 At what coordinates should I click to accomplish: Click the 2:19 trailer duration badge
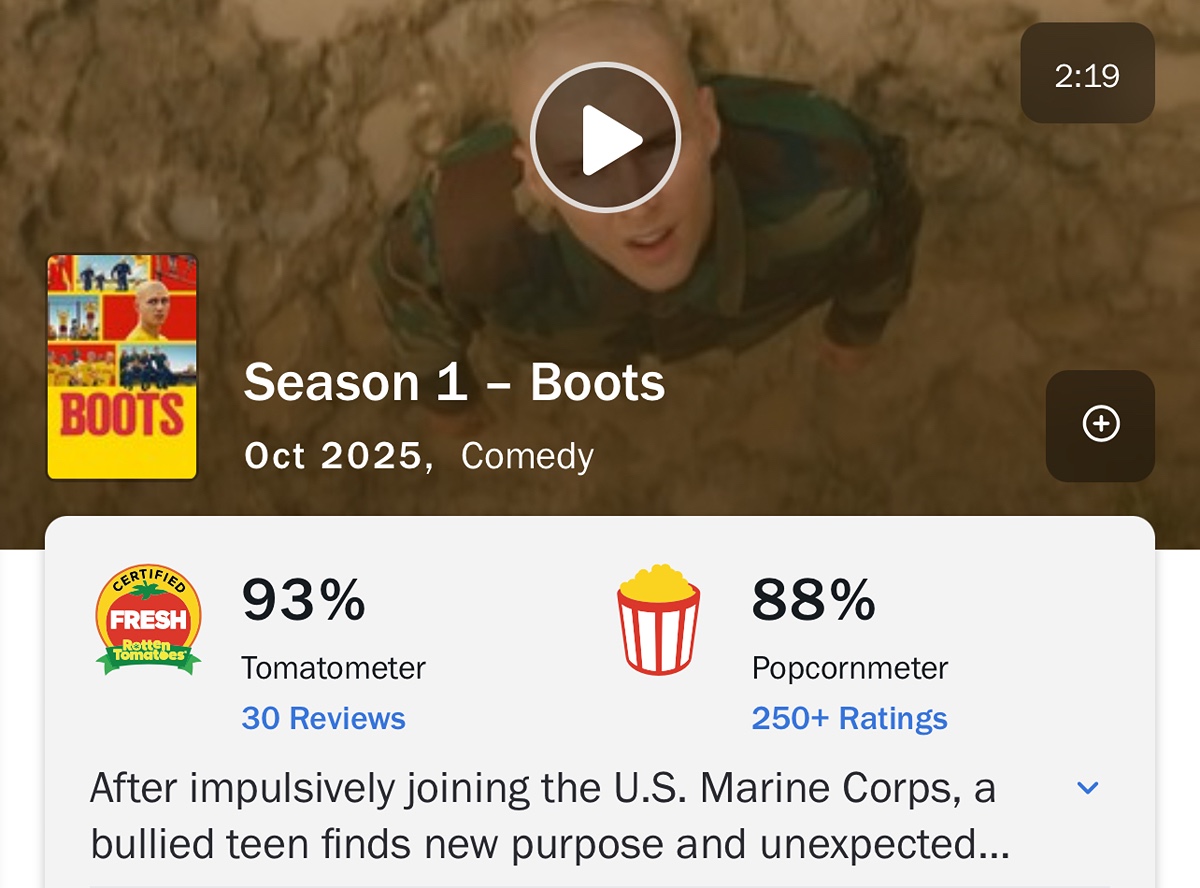(1087, 74)
